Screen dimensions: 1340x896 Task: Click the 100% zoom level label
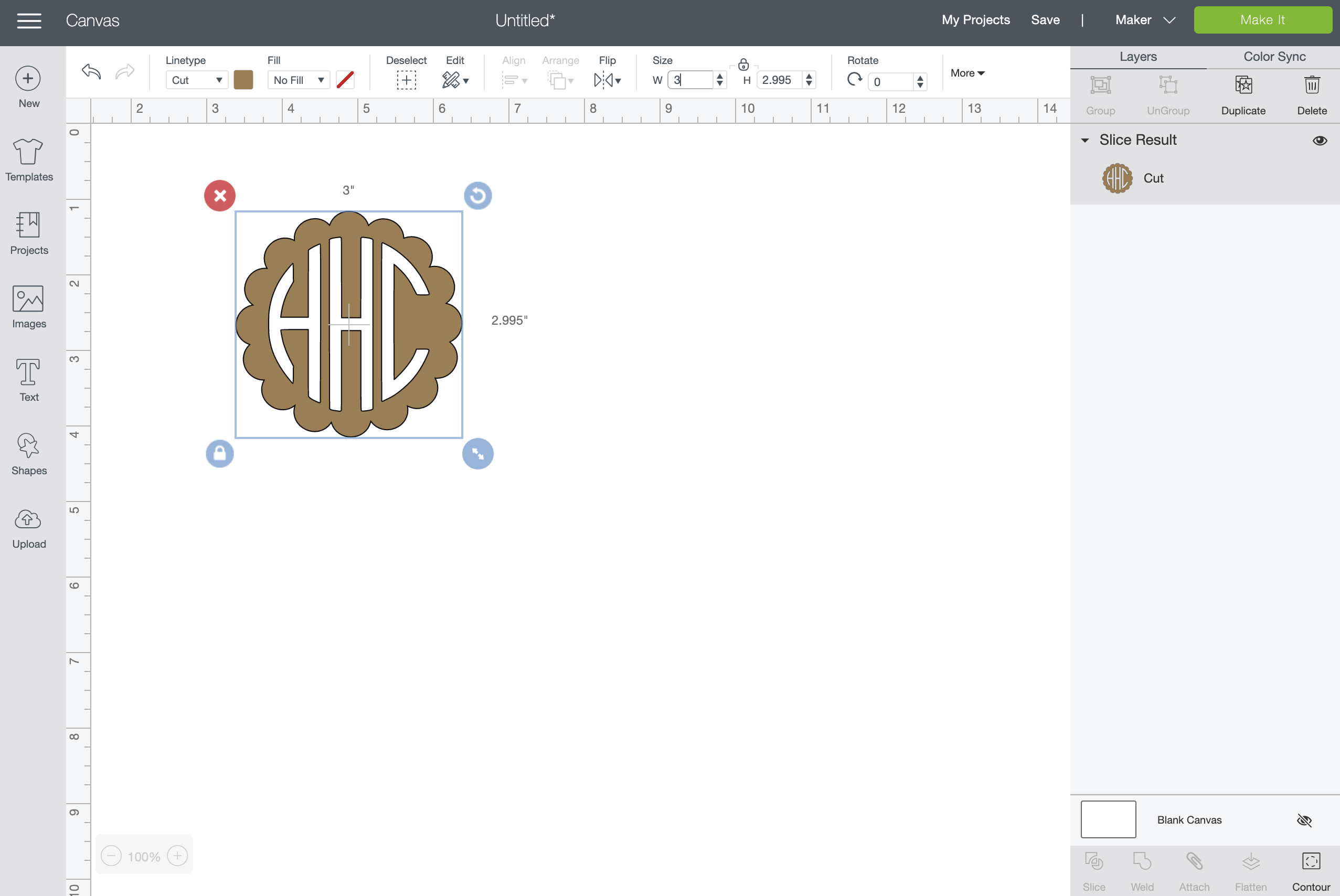pos(144,857)
